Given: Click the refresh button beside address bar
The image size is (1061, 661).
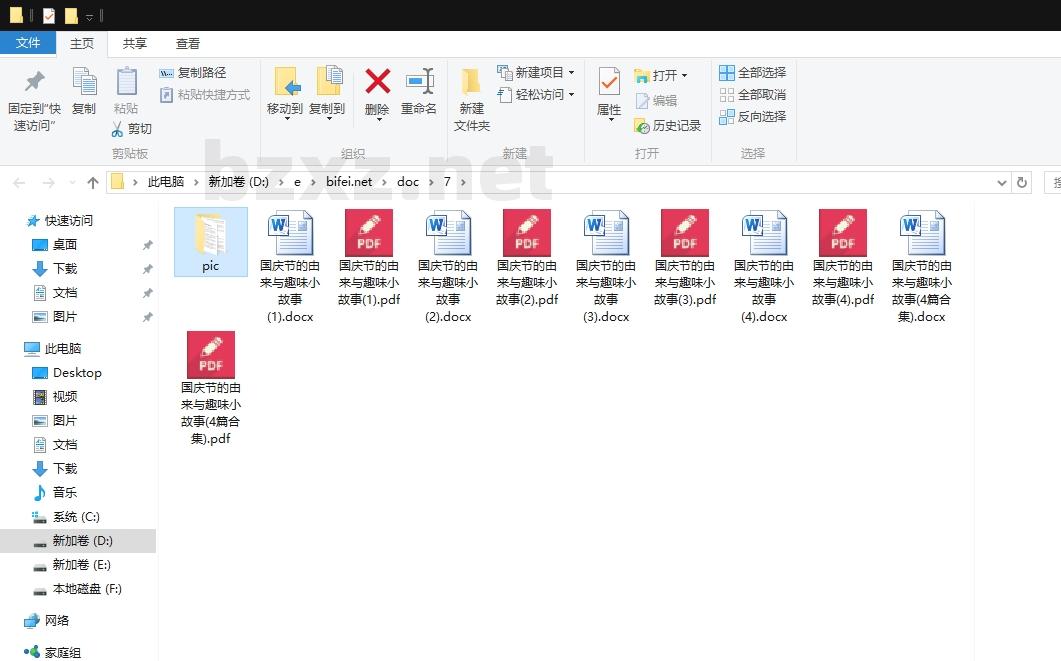Looking at the screenshot, I should coord(1022,183).
